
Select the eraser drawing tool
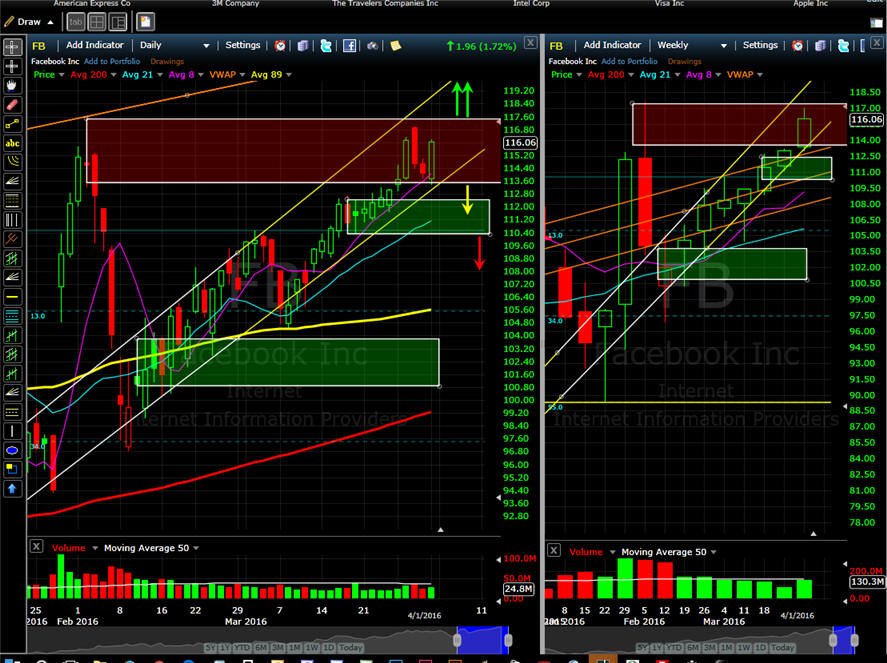pos(12,105)
